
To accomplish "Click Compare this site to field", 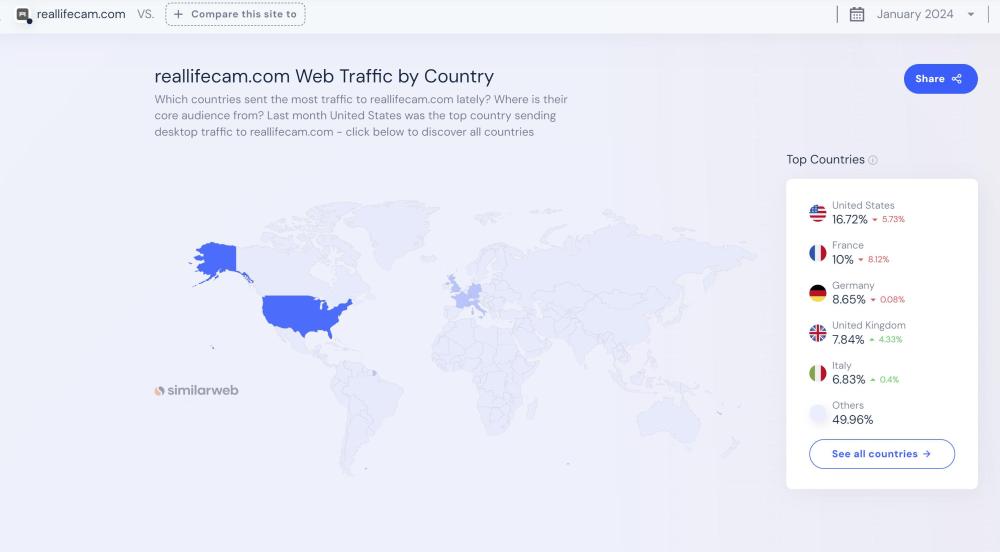I will 235,14.
